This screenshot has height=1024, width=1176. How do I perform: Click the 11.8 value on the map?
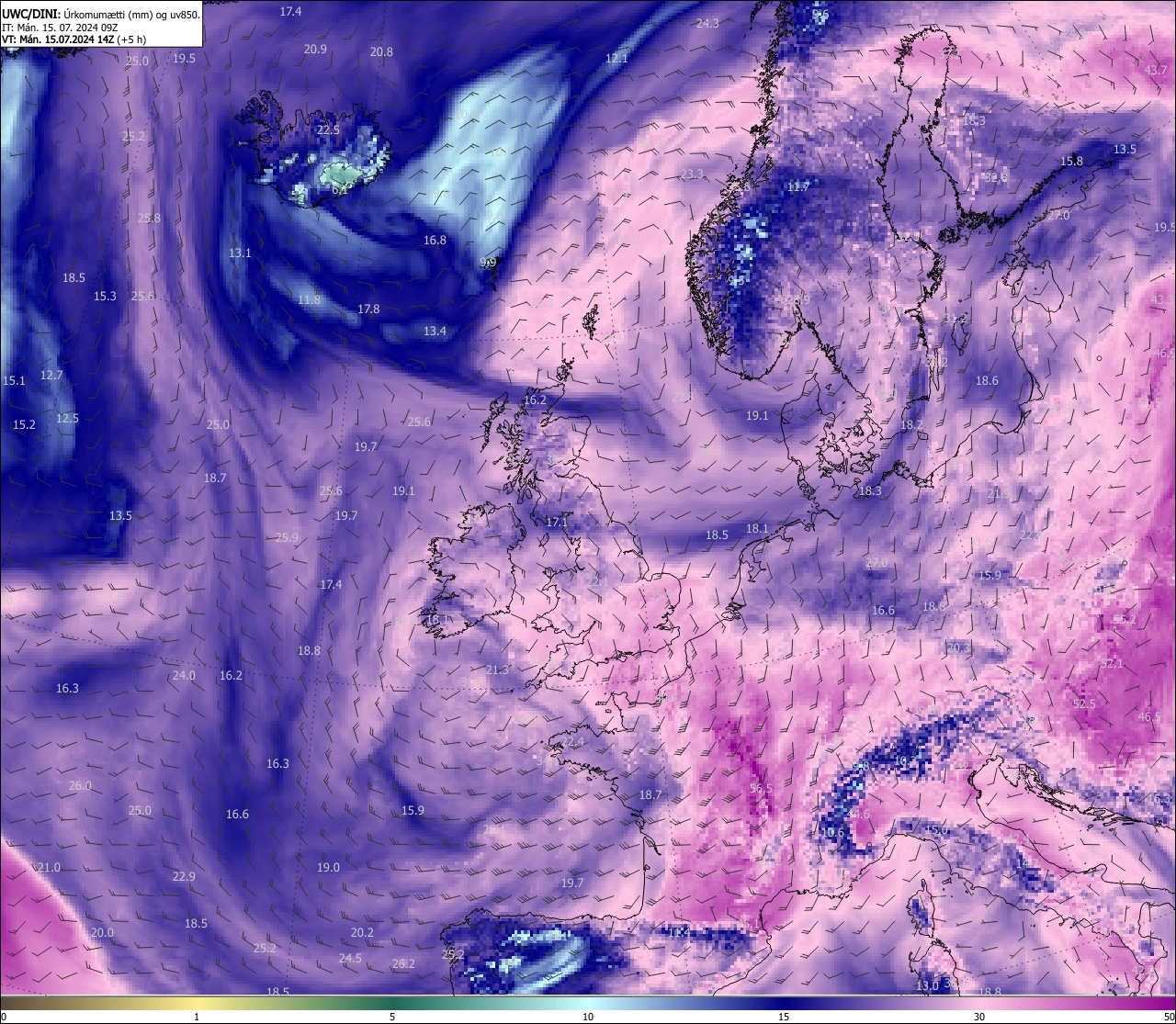pos(309,299)
